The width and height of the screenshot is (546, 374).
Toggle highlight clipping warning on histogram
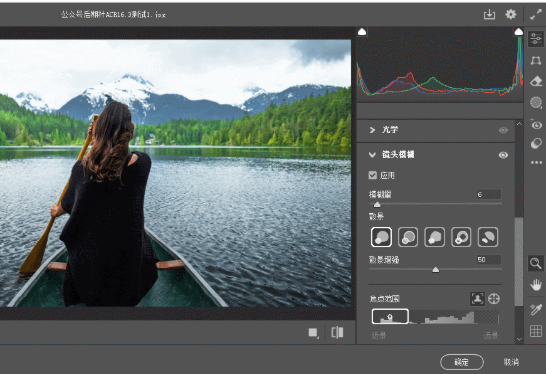coord(518,32)
